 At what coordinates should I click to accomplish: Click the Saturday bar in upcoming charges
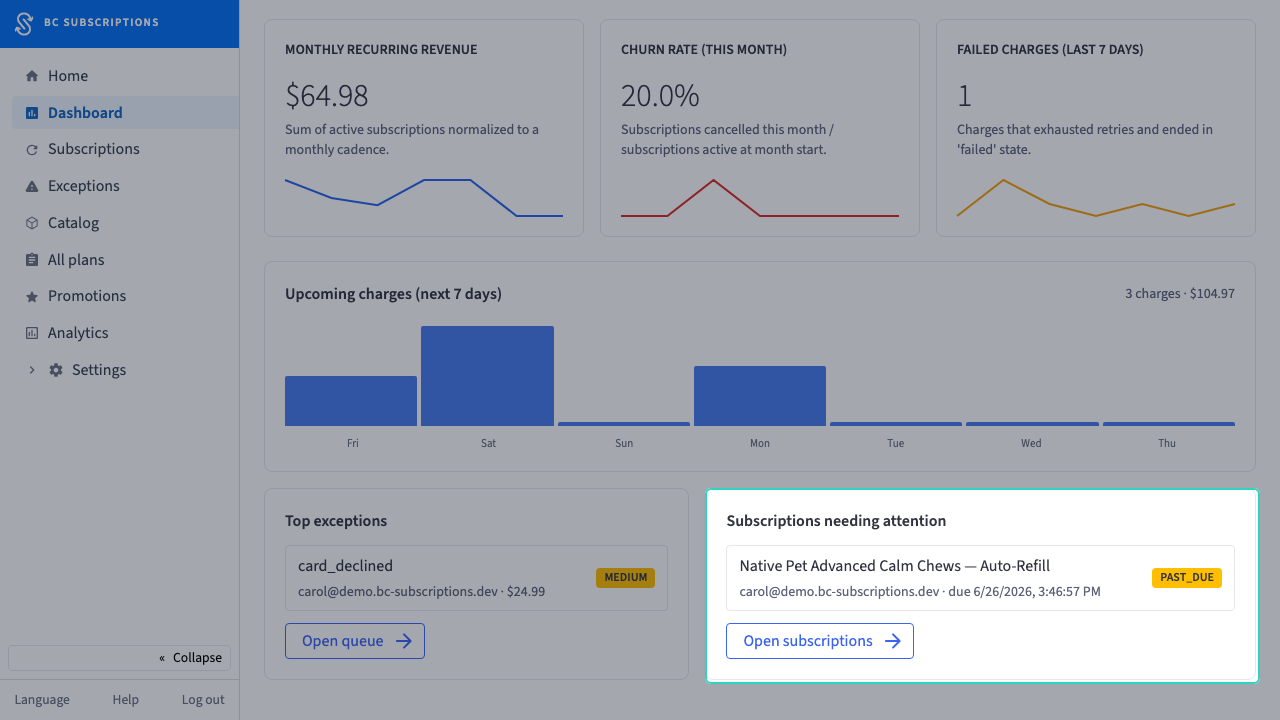click(x=487, y=376)
